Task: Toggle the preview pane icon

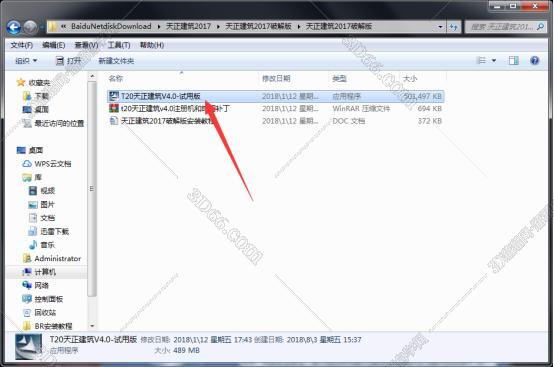Action: pyautogui.click(x=514, y=61)
